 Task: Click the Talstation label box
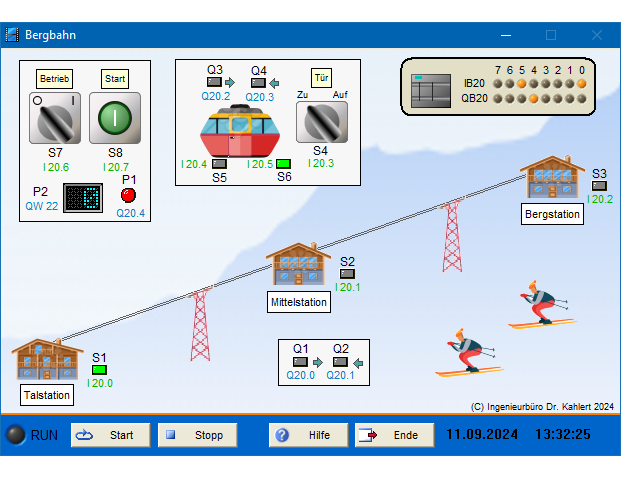tap(47, 395)
